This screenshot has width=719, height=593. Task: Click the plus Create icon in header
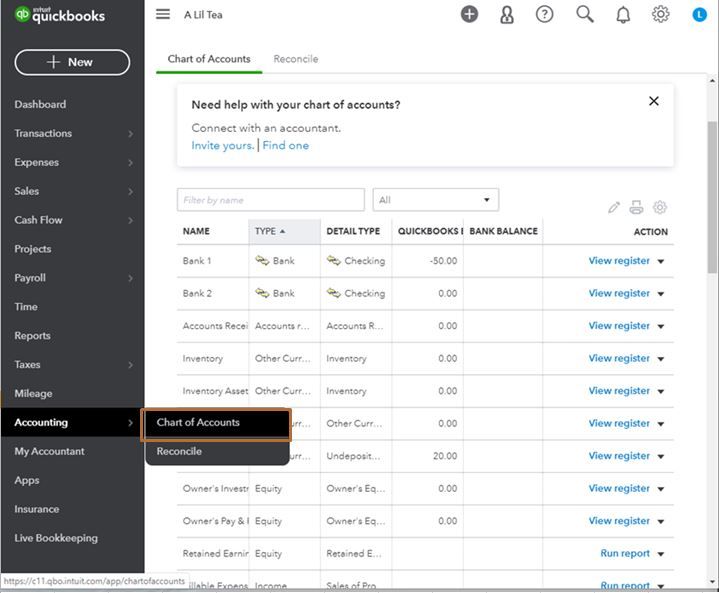click(469, 14)
